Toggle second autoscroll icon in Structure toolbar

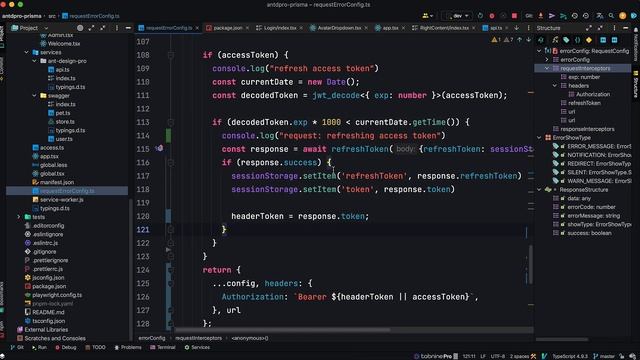(614, 40)
